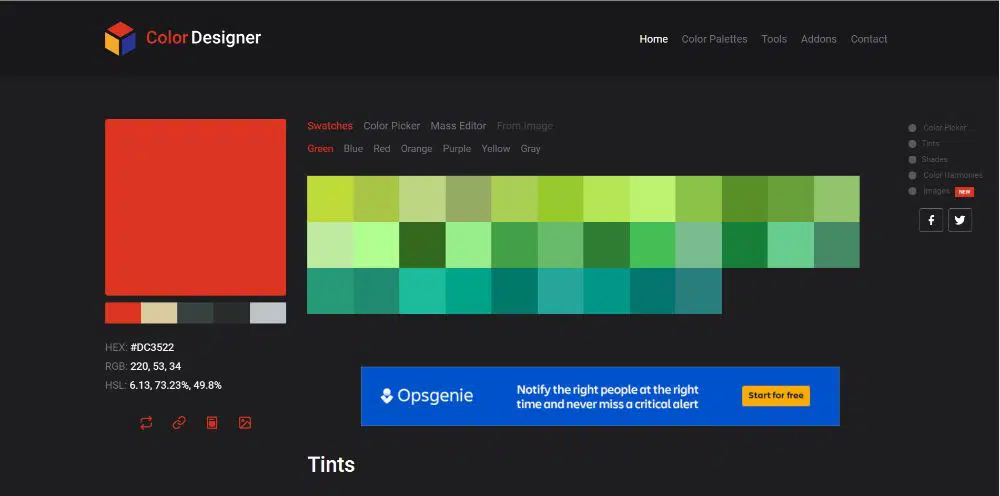The width and height of the screenshot is (1000, 496).
Task: Share on Facebook via sidebar icon
Action: (931, 220)
